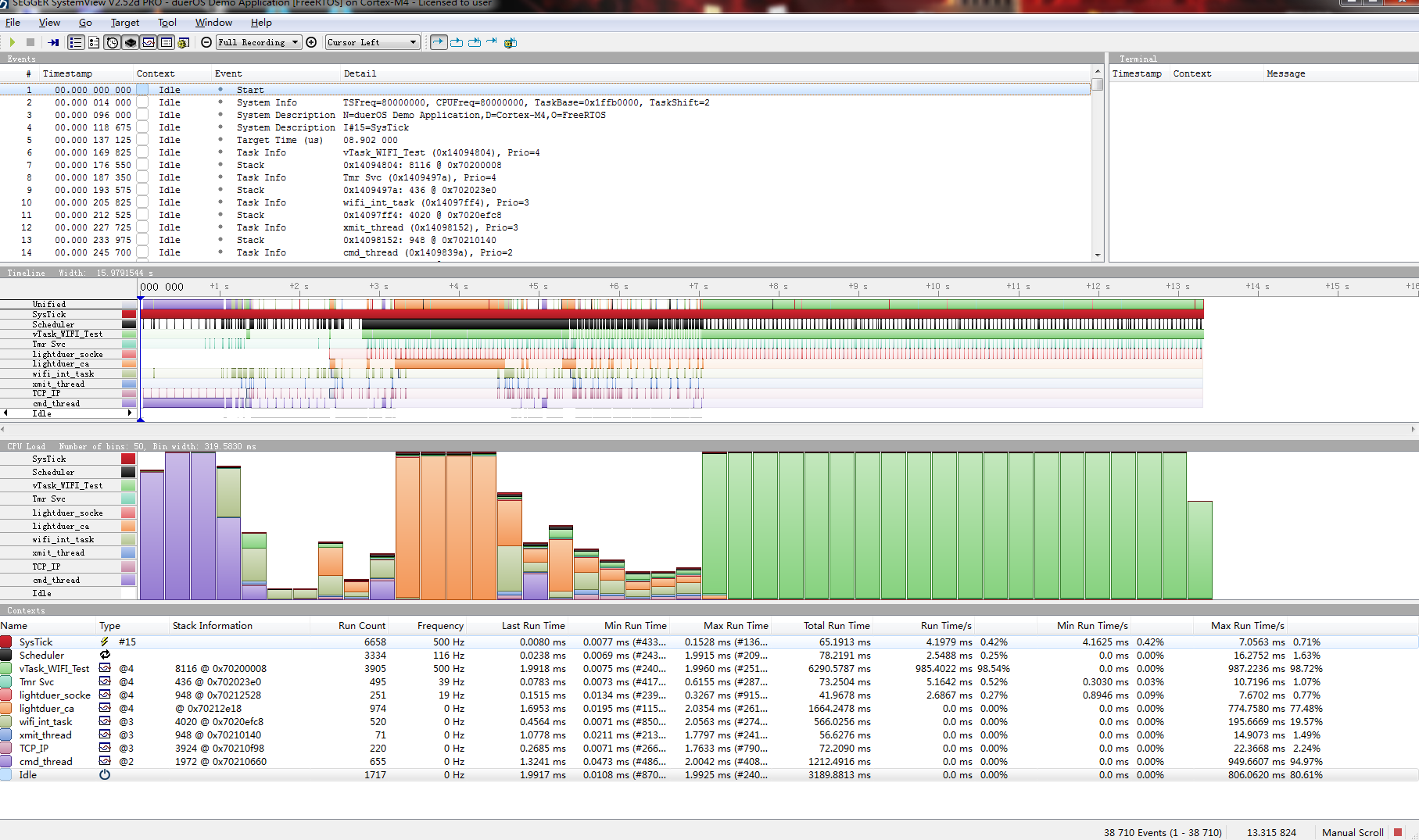The image size is (1419, 840).
Task: Open the System info gear window icon
Action: [x=184, y=42]
